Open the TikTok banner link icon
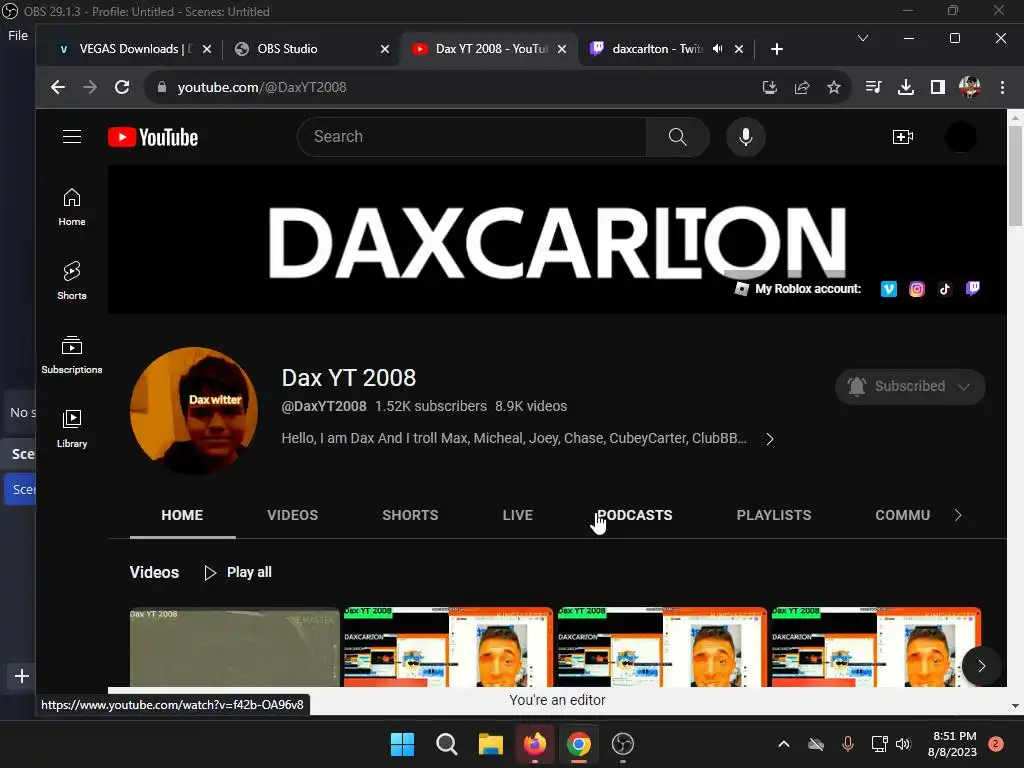Image resolution: width=1024 pixels, height=768 pixels. click(x=945, y=289)
